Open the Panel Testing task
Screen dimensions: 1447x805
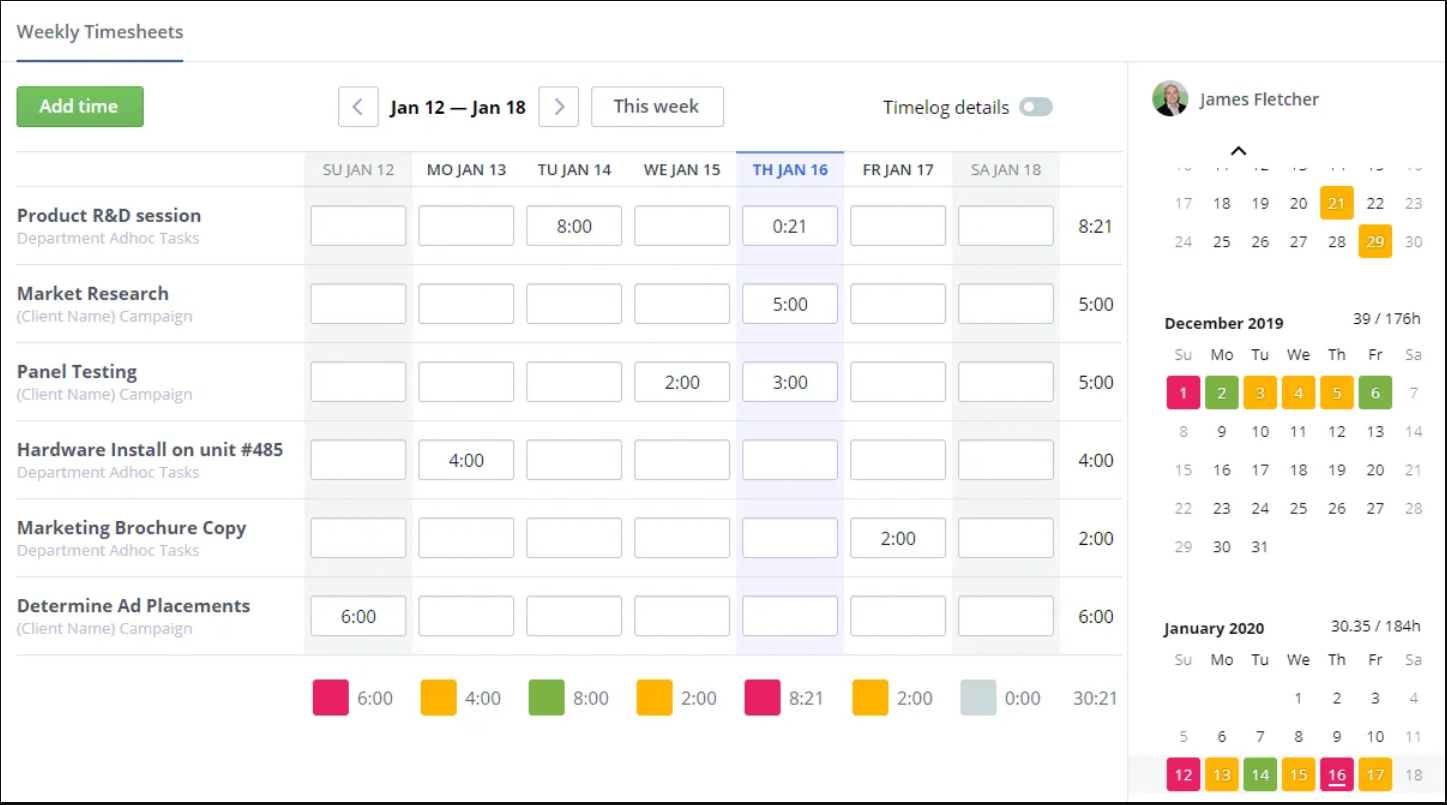(x=77, y=371)
